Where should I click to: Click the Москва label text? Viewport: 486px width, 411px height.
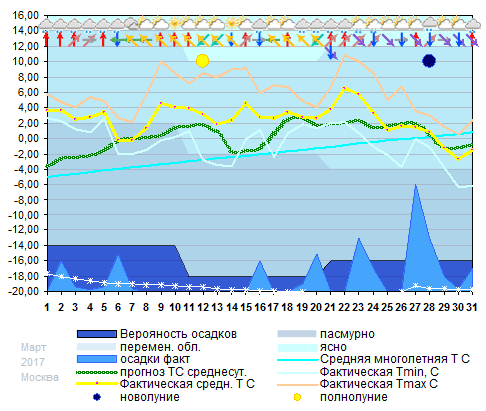40,377
